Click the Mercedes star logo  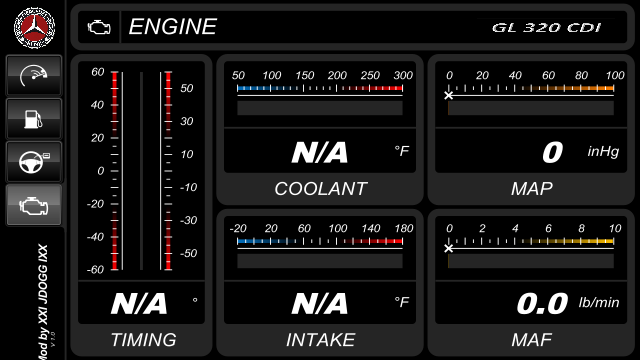tap(34, 27)
